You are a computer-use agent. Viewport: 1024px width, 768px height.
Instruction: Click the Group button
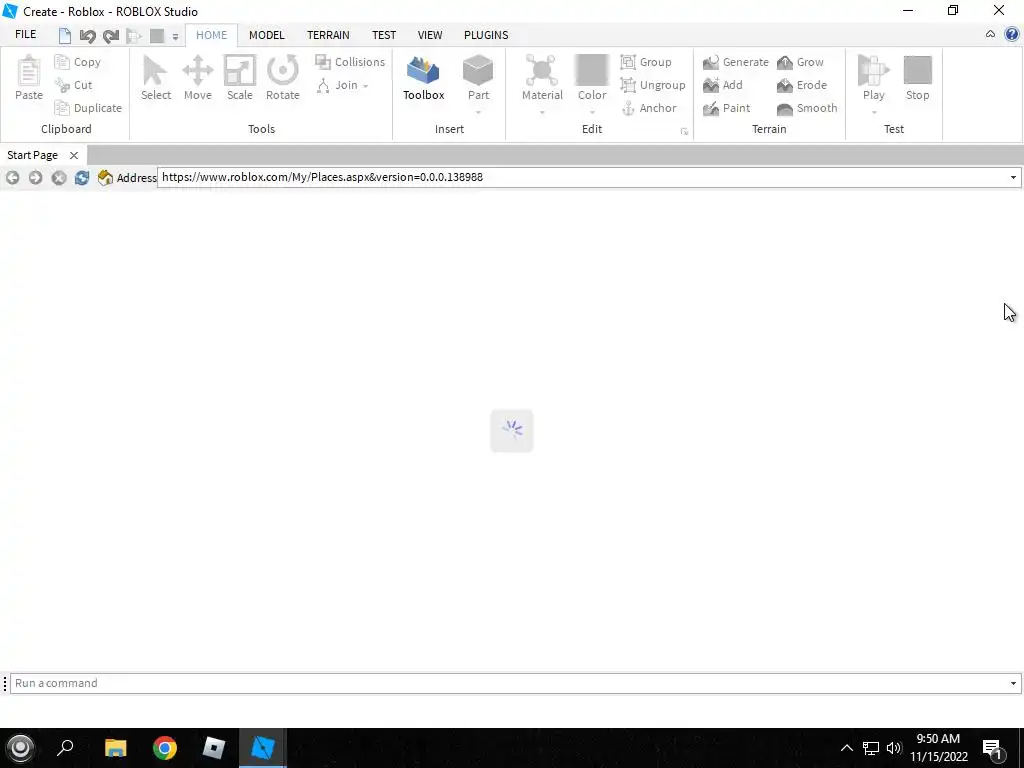coord(646,62)
